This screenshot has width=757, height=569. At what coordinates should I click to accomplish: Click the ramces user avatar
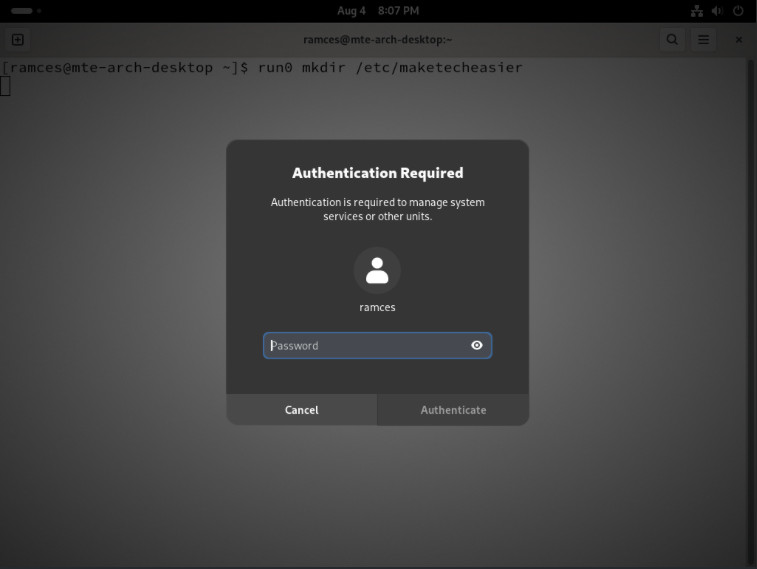click(377, 270)
